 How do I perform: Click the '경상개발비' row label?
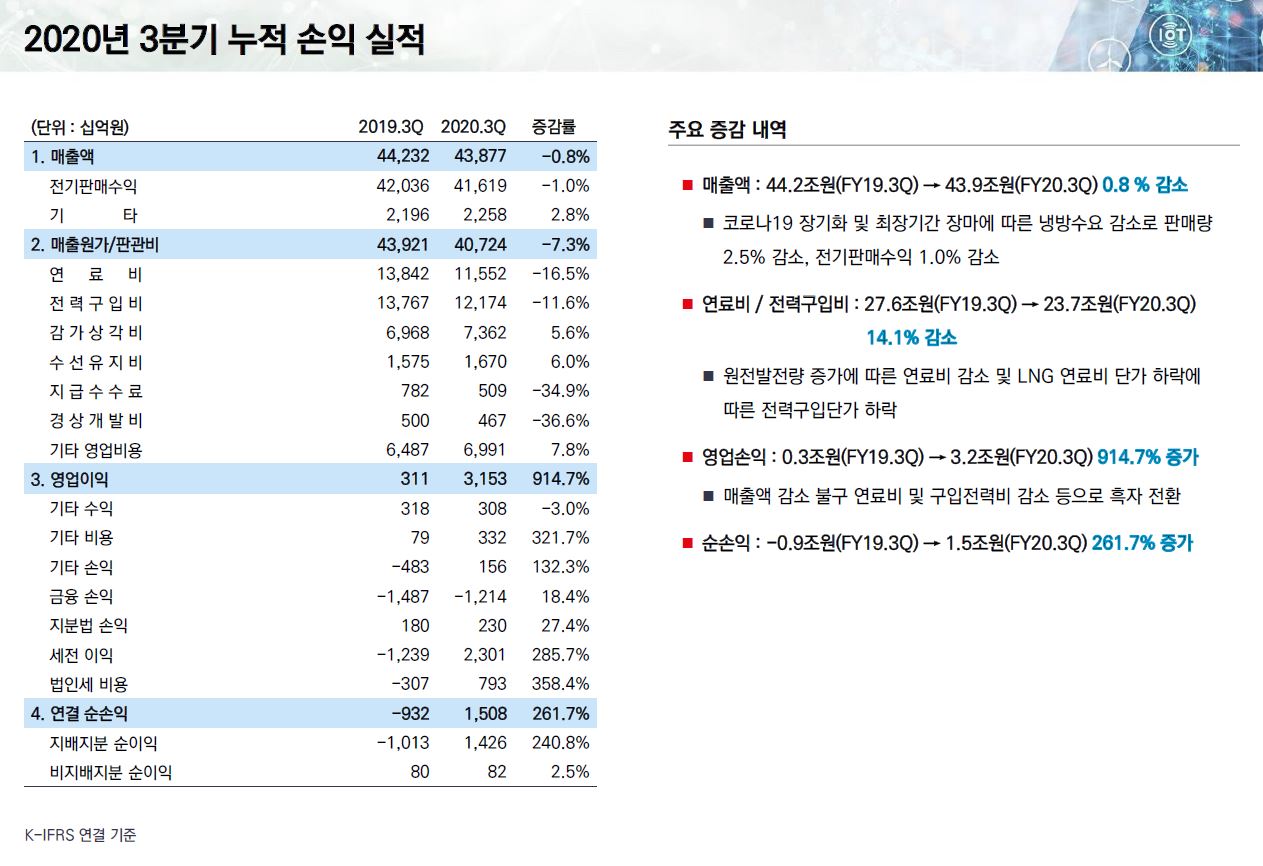click(96, 420)
